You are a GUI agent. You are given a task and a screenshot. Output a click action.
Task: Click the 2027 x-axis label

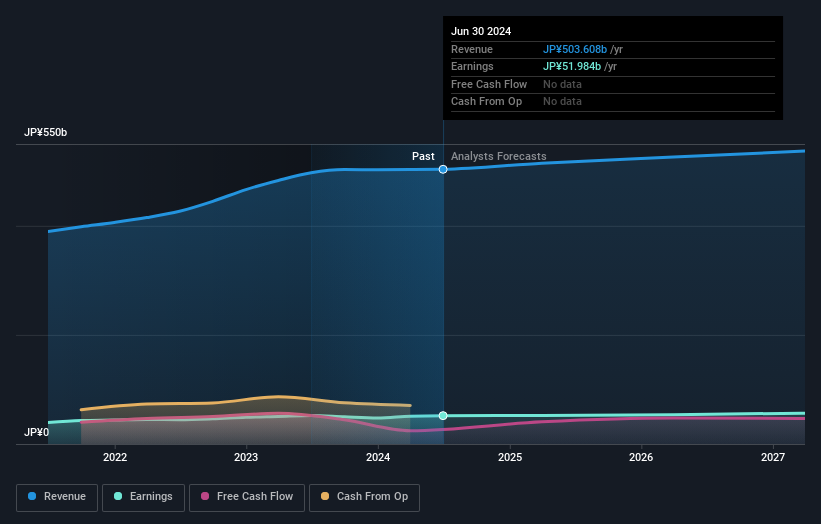[x=773, y=457]
